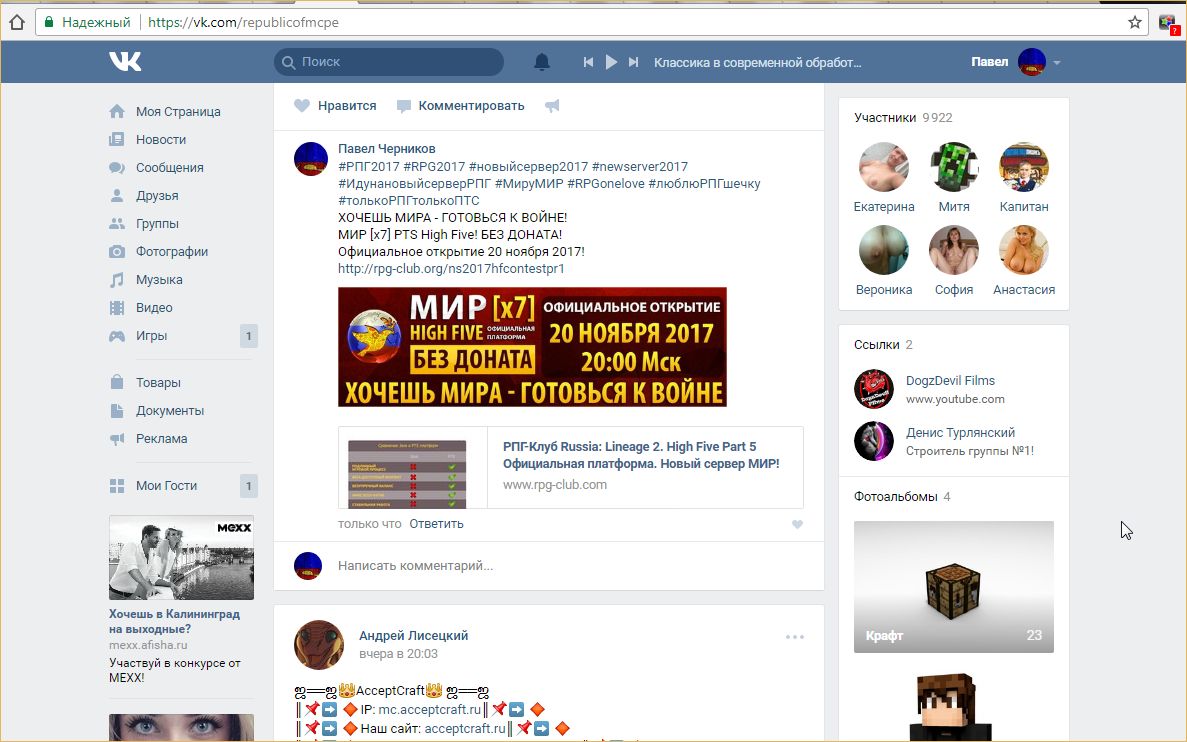
Task: Open the МИР x7 banner image
Action: [532, 347]
